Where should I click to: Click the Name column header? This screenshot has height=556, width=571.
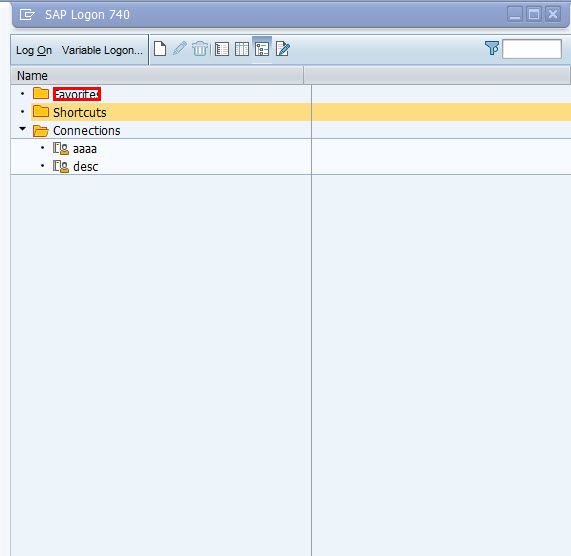[157, 75]
